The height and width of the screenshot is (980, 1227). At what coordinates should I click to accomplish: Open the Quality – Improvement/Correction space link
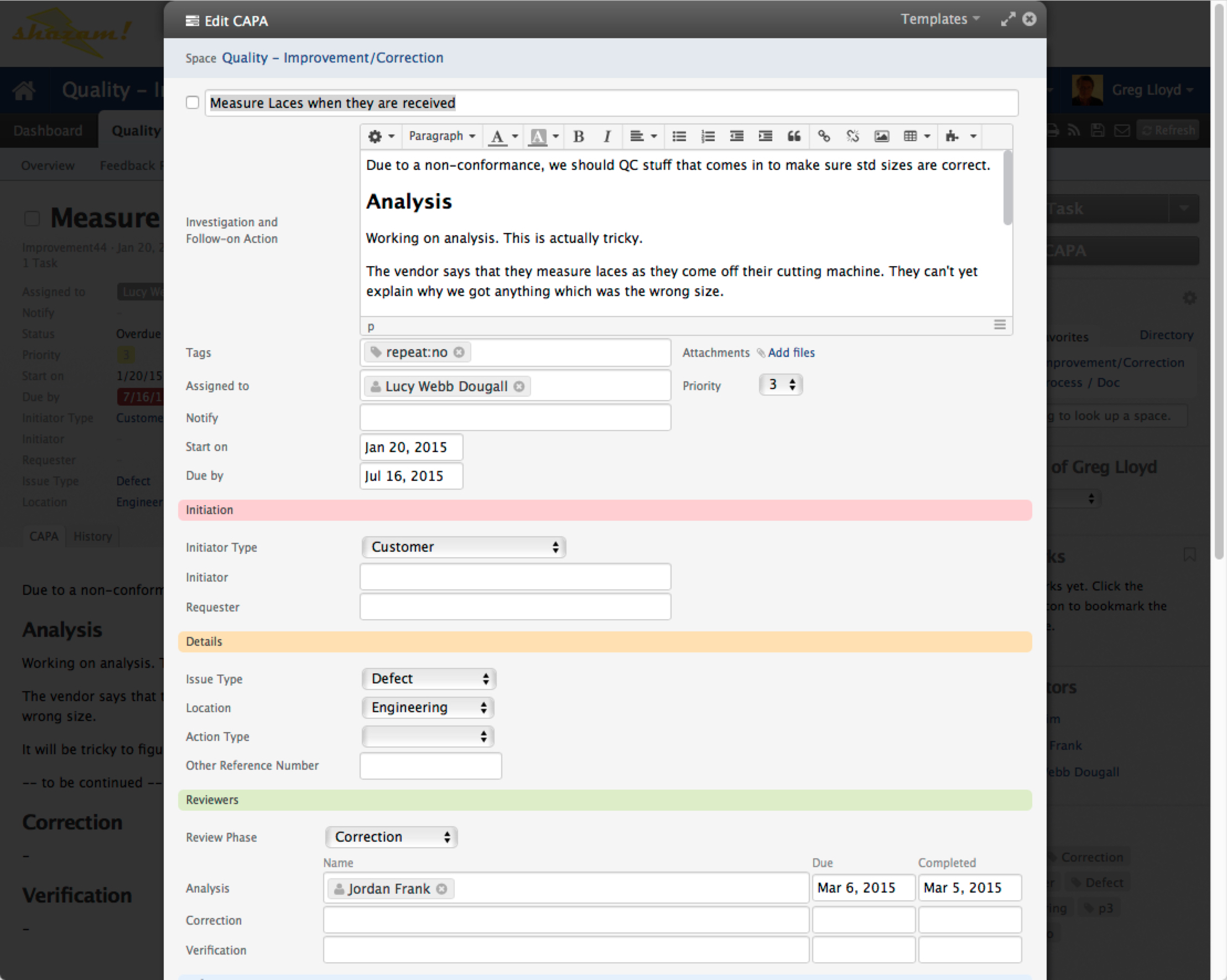point(332,58)
